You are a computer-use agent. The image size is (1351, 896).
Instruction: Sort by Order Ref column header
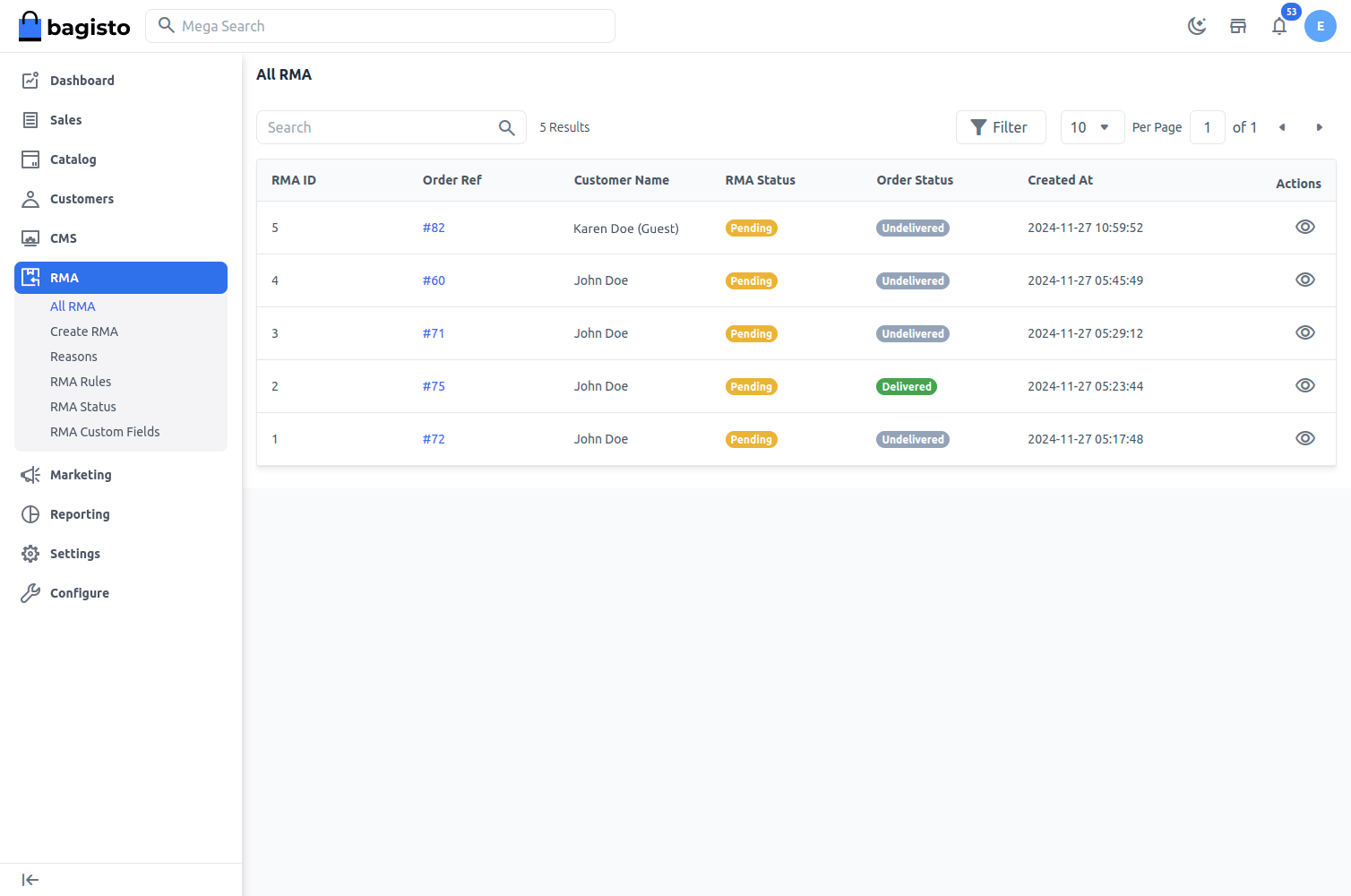(452, 180)
